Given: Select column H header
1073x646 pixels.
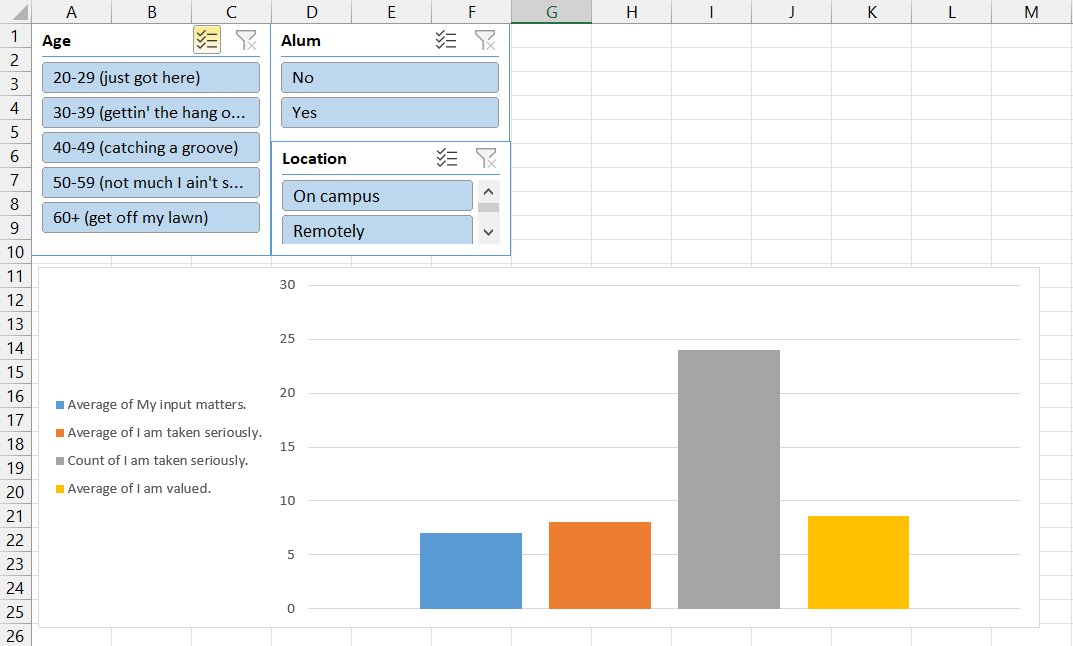Looking at the screenshot, I should point(632,12).
